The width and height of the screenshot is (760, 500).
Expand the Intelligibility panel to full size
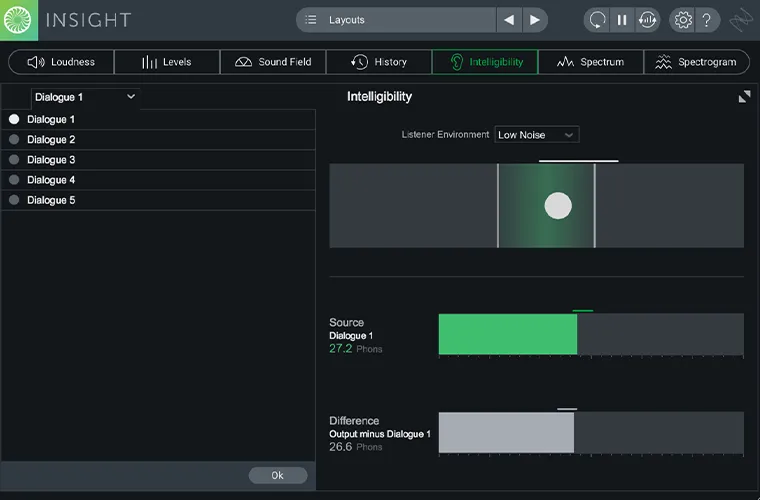click(744, 96)
